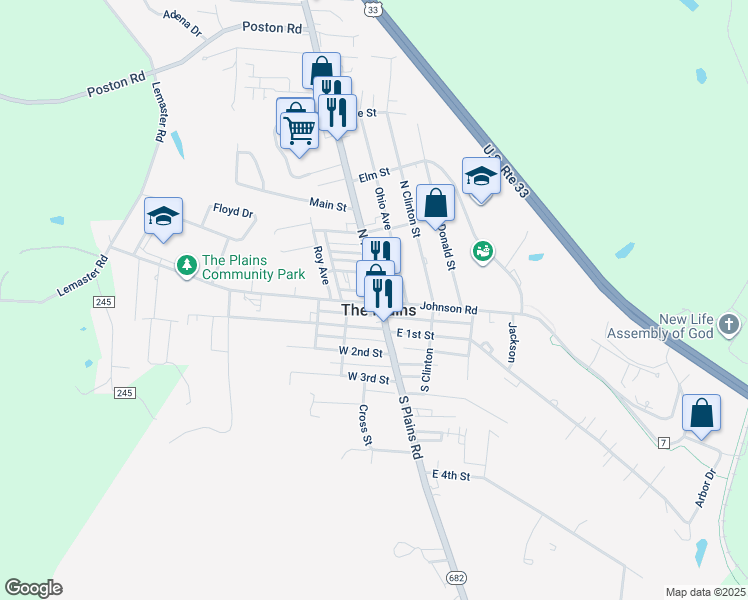Open the shopping bag marker near Donald St
The image size is (748, 600).
436,203
